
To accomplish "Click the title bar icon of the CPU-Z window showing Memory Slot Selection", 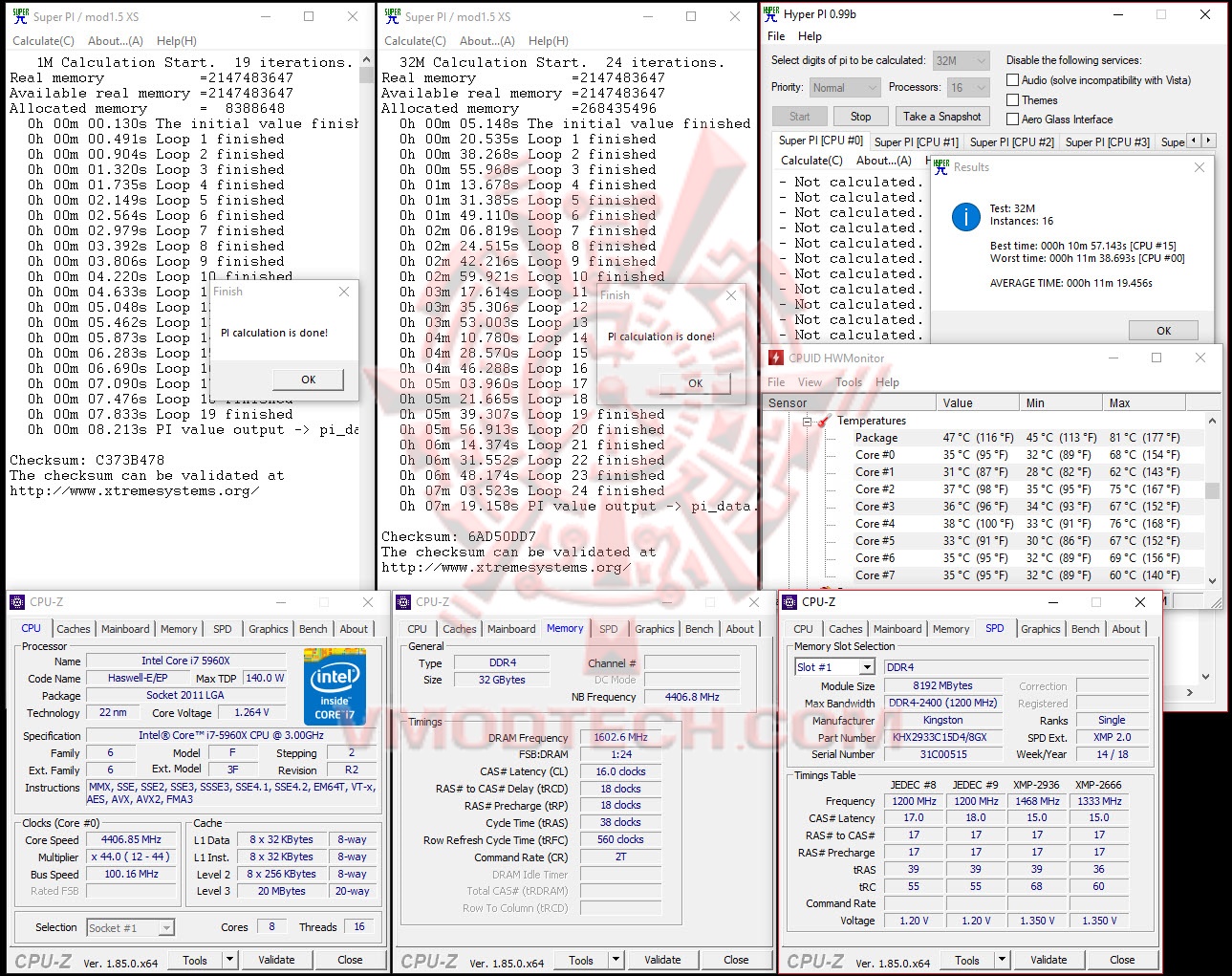I will coord(789,602).
